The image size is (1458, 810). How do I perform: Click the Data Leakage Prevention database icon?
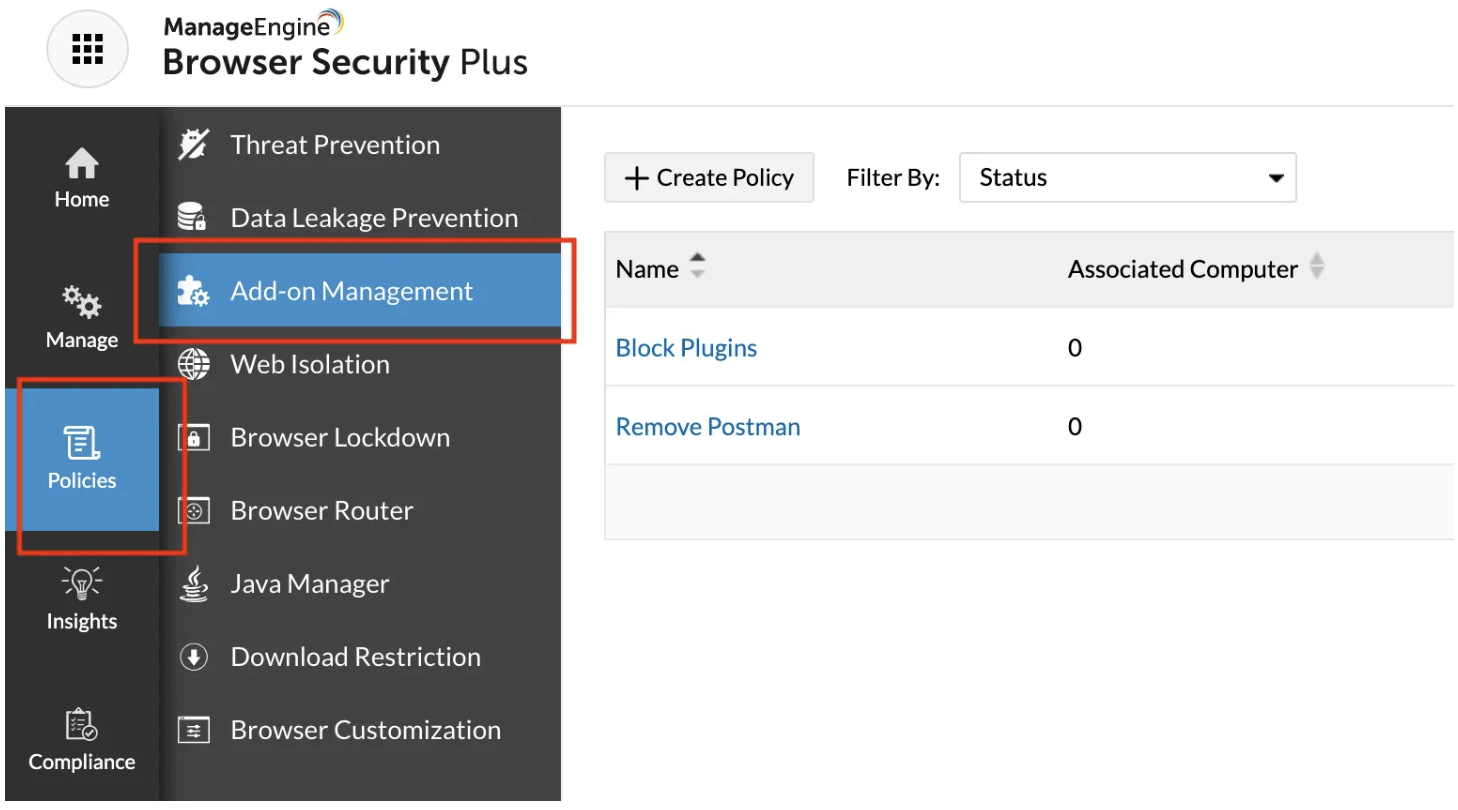coord(193,218)
